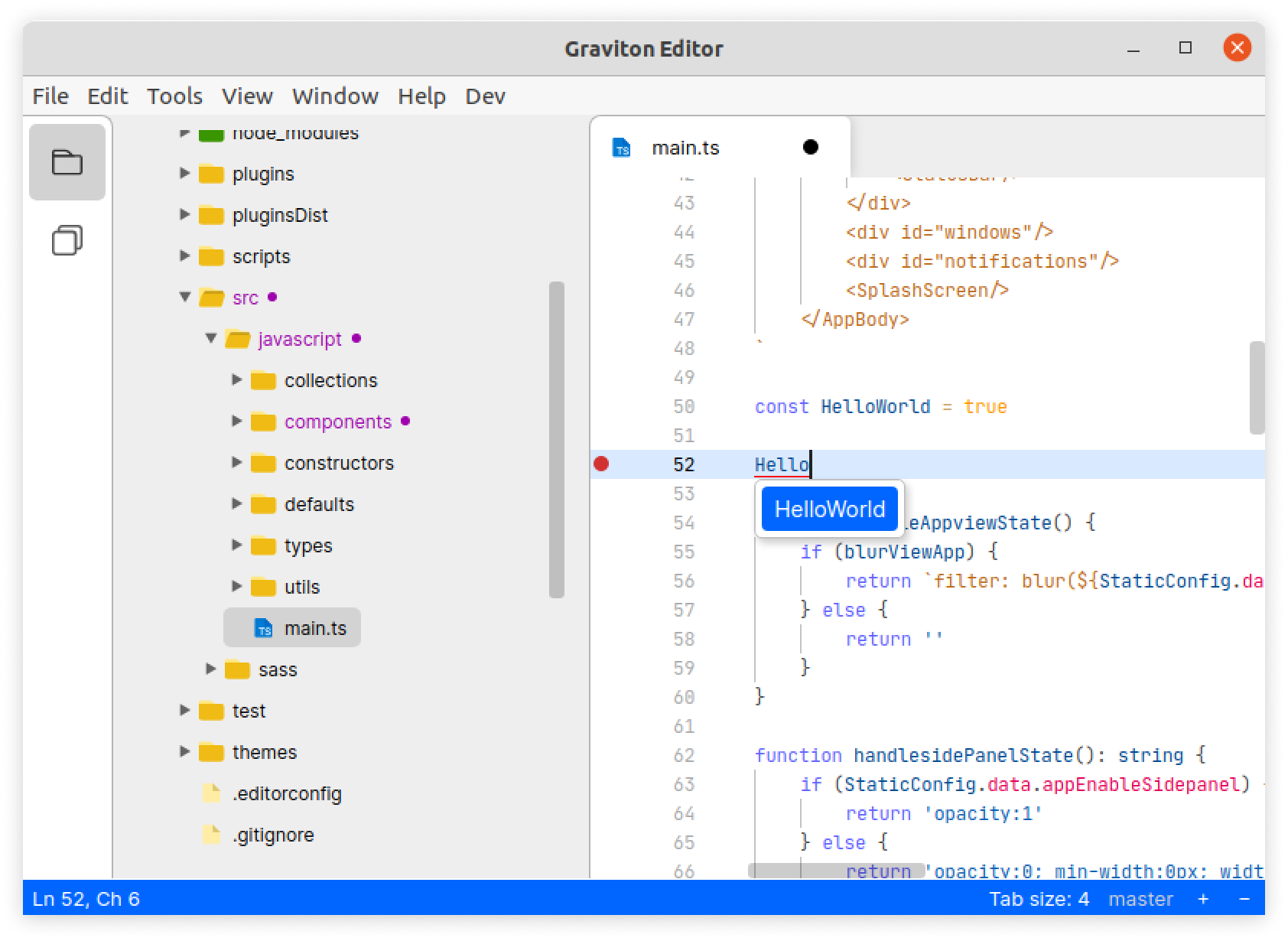Image resolution: width=1288 pixels, height=941 pixels.
Task: Click the sass folder icon
Action: 237,670
